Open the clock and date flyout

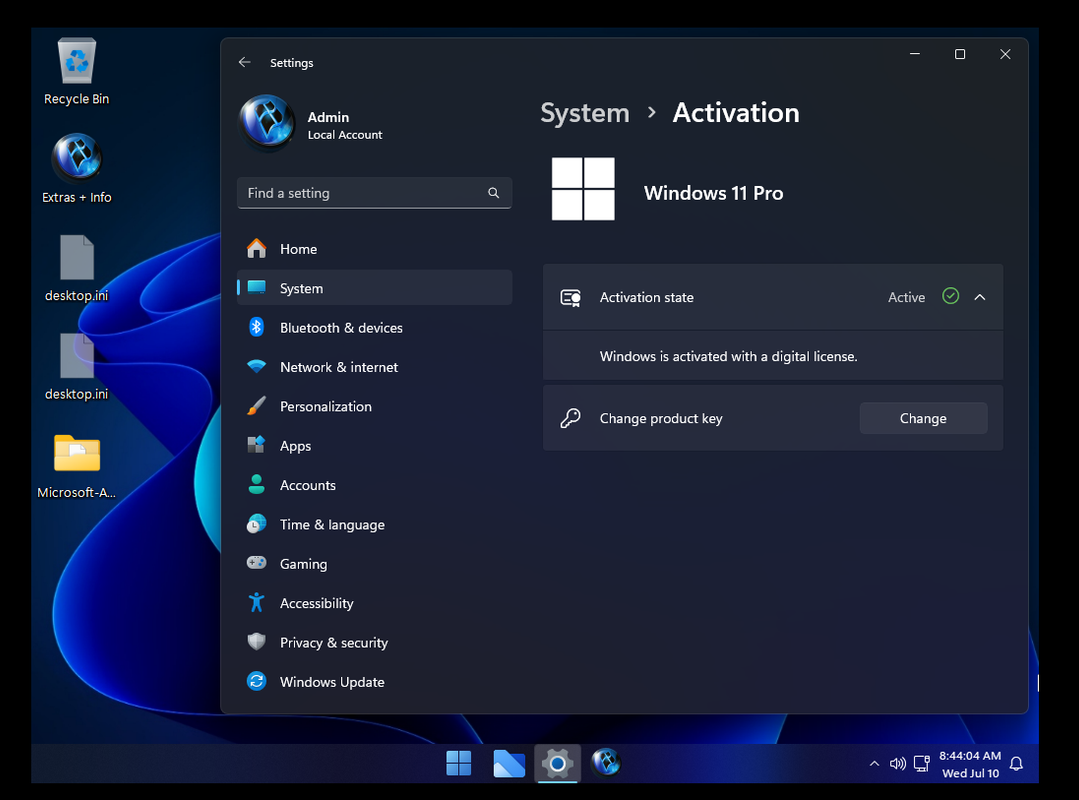pyautogui.click(x=970, y=764)
